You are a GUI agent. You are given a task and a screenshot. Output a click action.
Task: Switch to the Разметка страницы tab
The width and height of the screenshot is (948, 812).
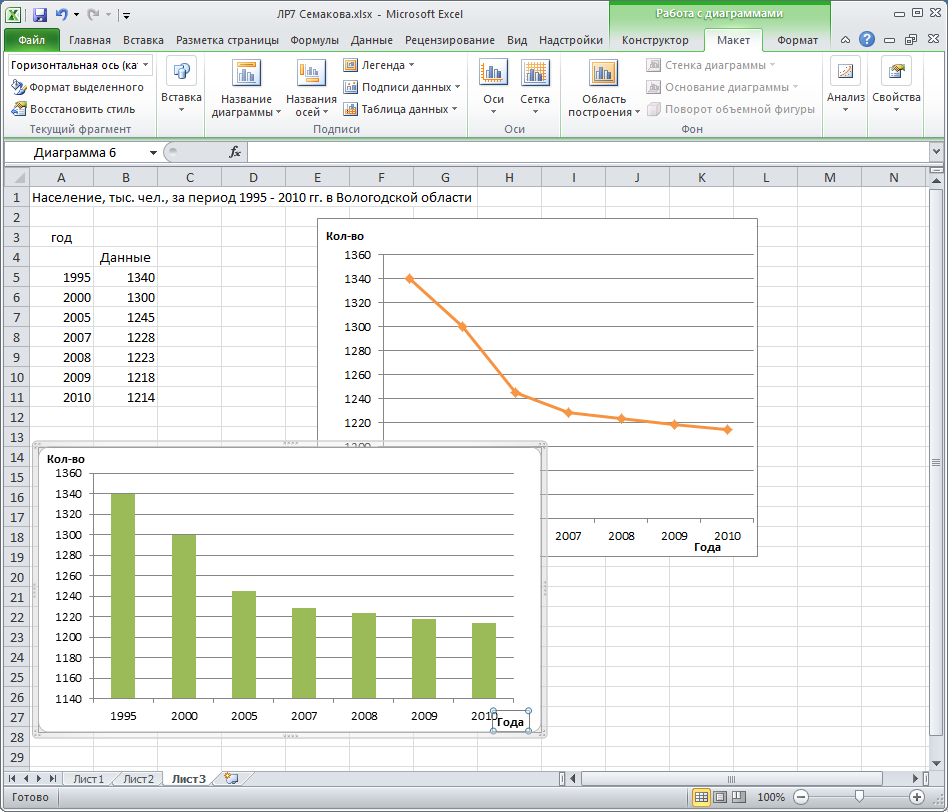(x=227, y=40)
